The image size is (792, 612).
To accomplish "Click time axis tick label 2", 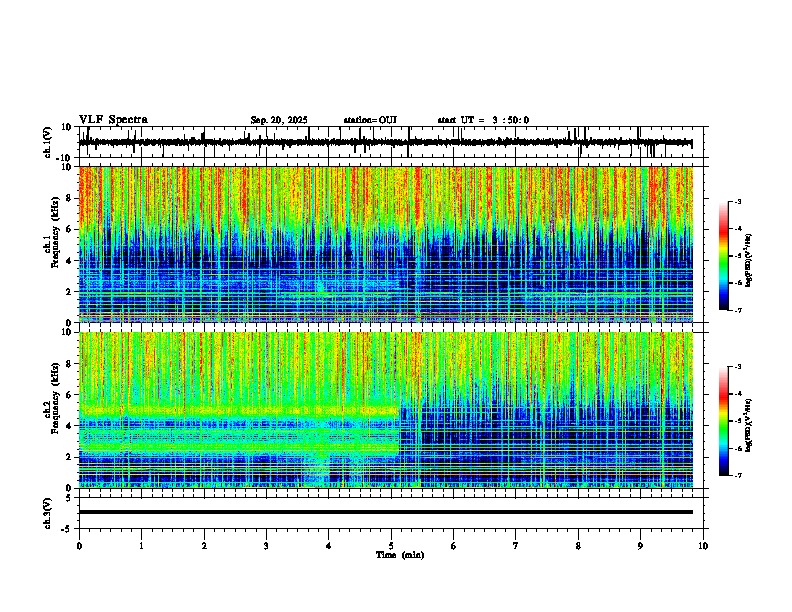I will click(x=204, y=546).
